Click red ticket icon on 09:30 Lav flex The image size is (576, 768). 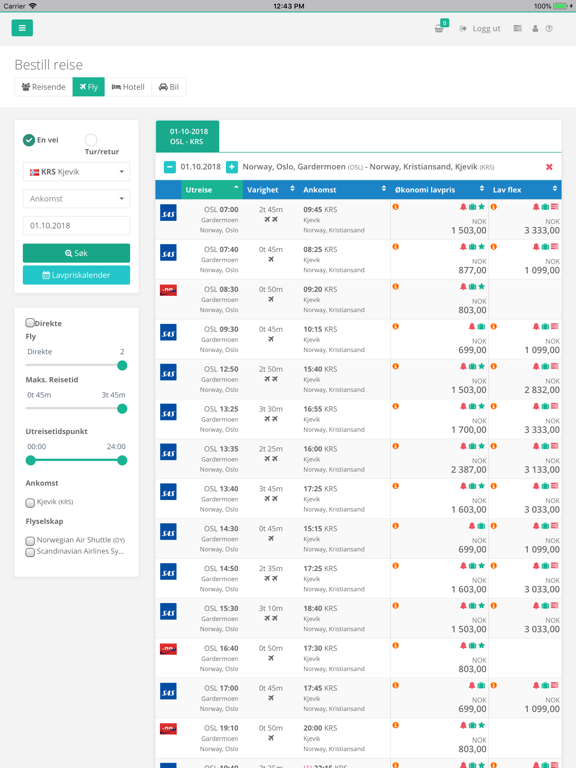(x=554, y=326)
